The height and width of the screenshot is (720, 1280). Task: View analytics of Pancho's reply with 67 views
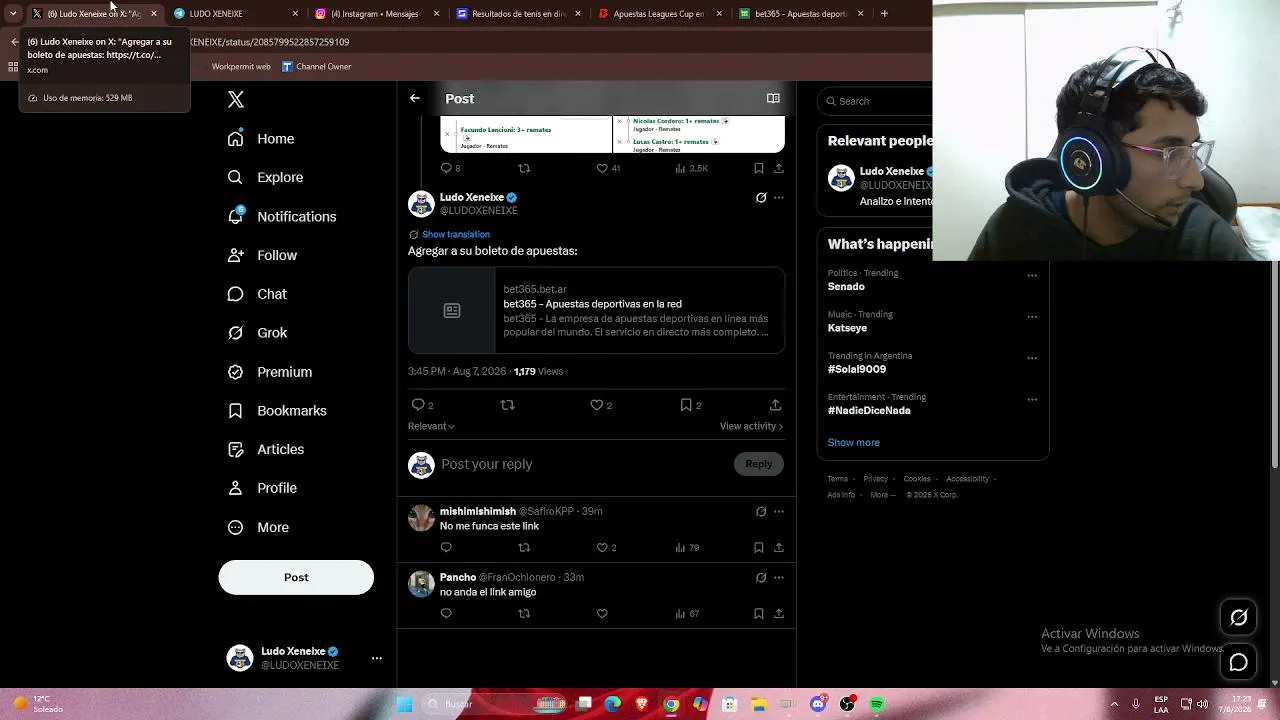point(687,613)
